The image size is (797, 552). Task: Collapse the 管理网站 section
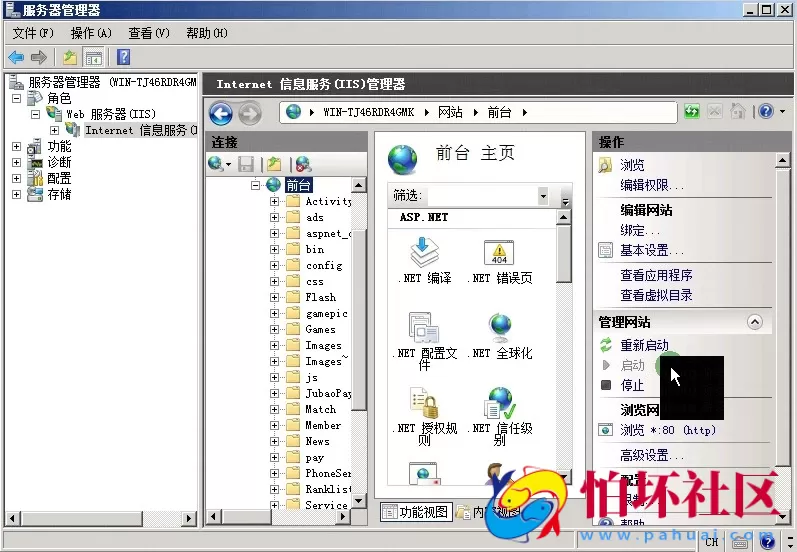coord(755,322)
